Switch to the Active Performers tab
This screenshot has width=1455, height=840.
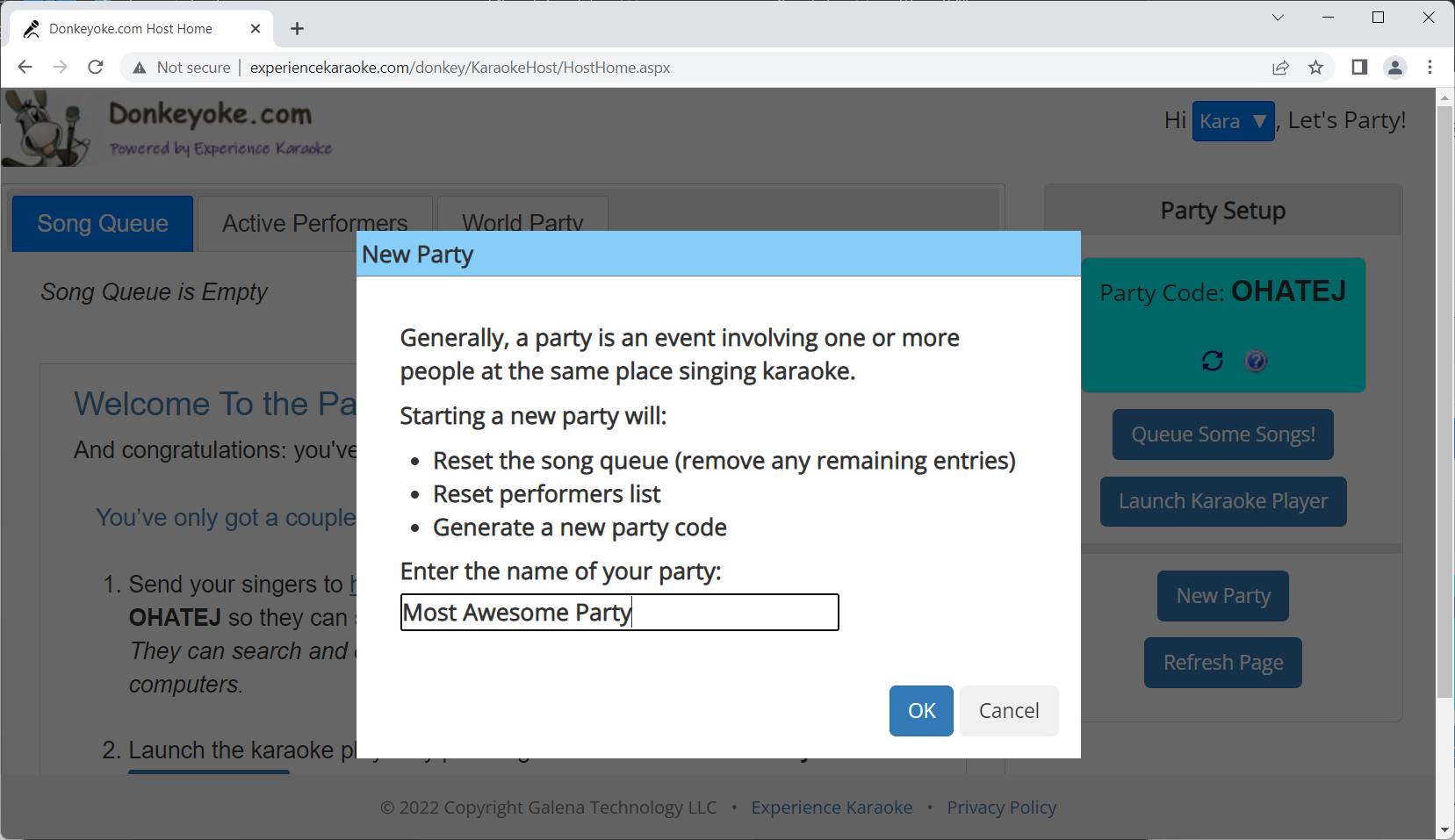tap(314, 224)
